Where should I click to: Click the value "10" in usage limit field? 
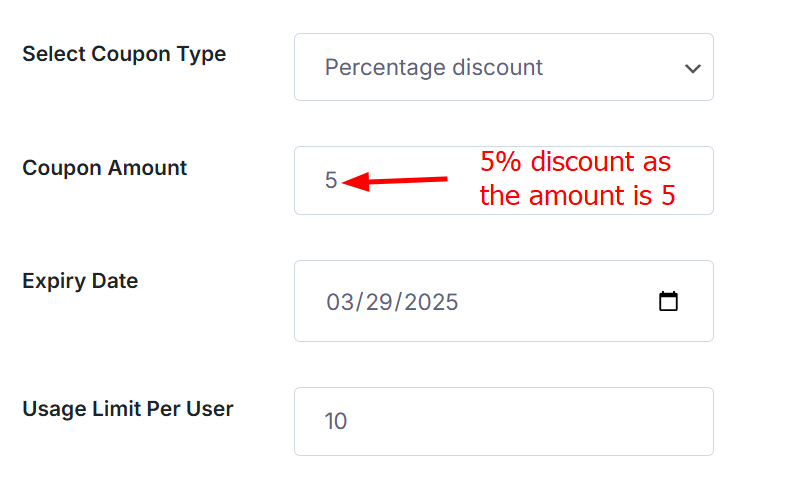(x=336, y=421)
